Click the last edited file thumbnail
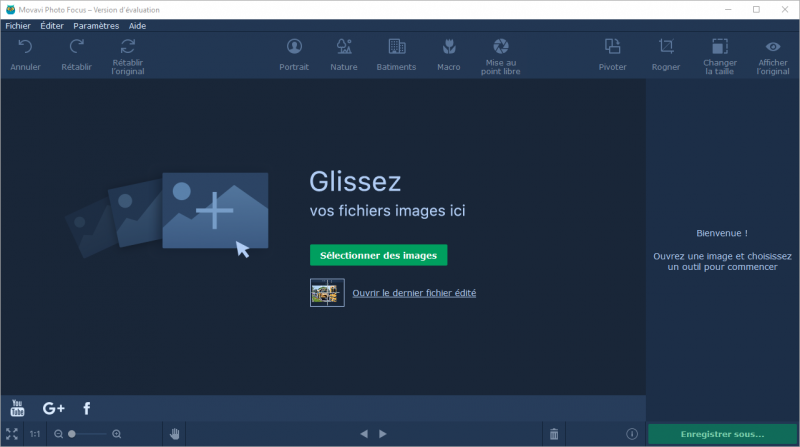The height and width of the screenshot is (447, 800). [327, 293]
